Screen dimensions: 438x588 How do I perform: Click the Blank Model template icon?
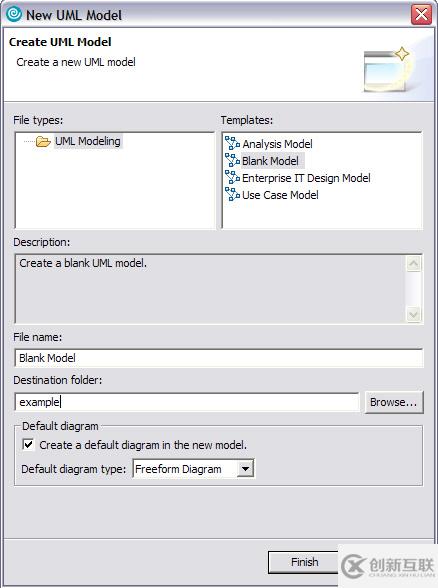(x=232, y=160)
